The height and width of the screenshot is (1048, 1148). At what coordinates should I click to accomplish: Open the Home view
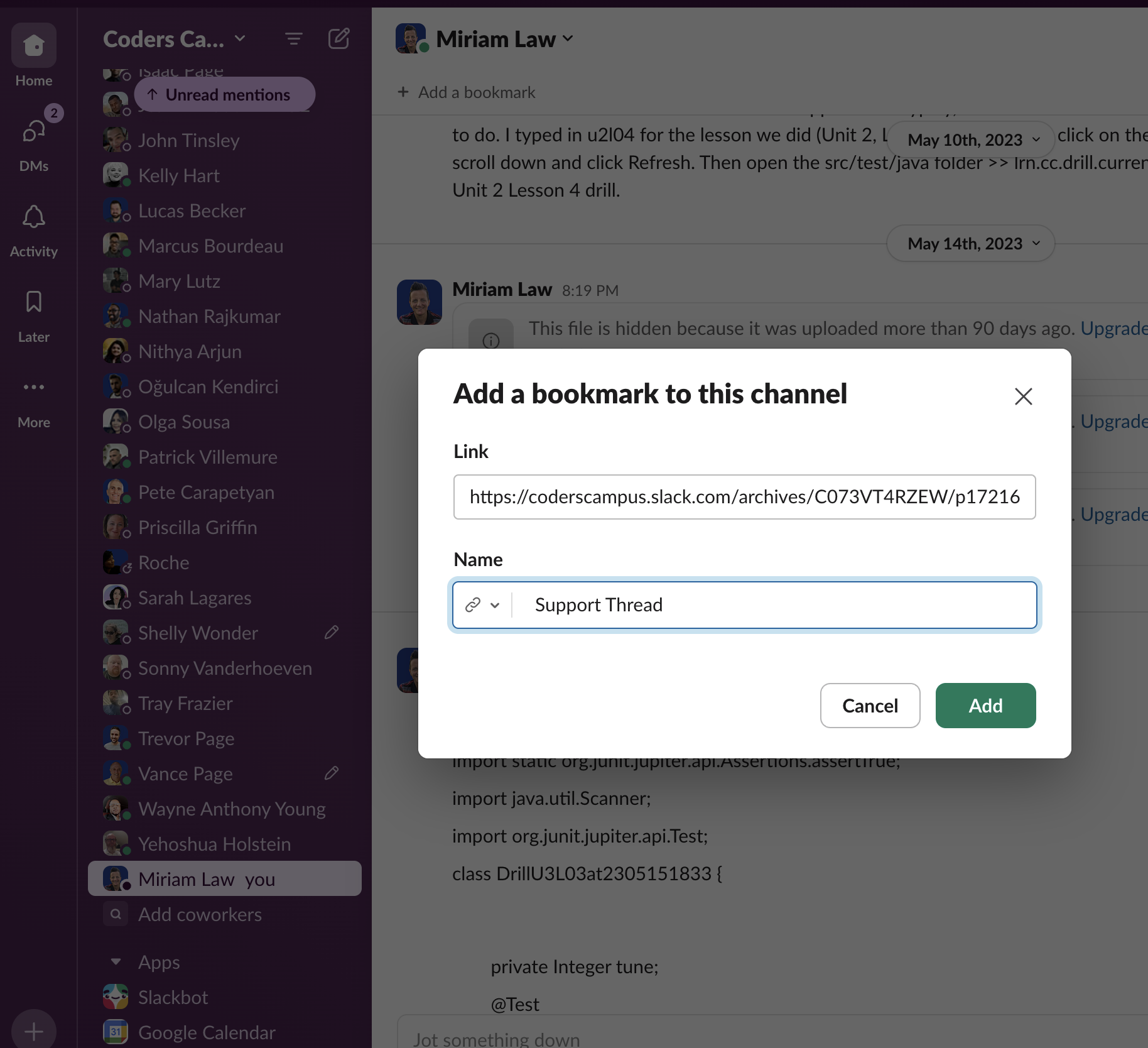tap(33, 45)
